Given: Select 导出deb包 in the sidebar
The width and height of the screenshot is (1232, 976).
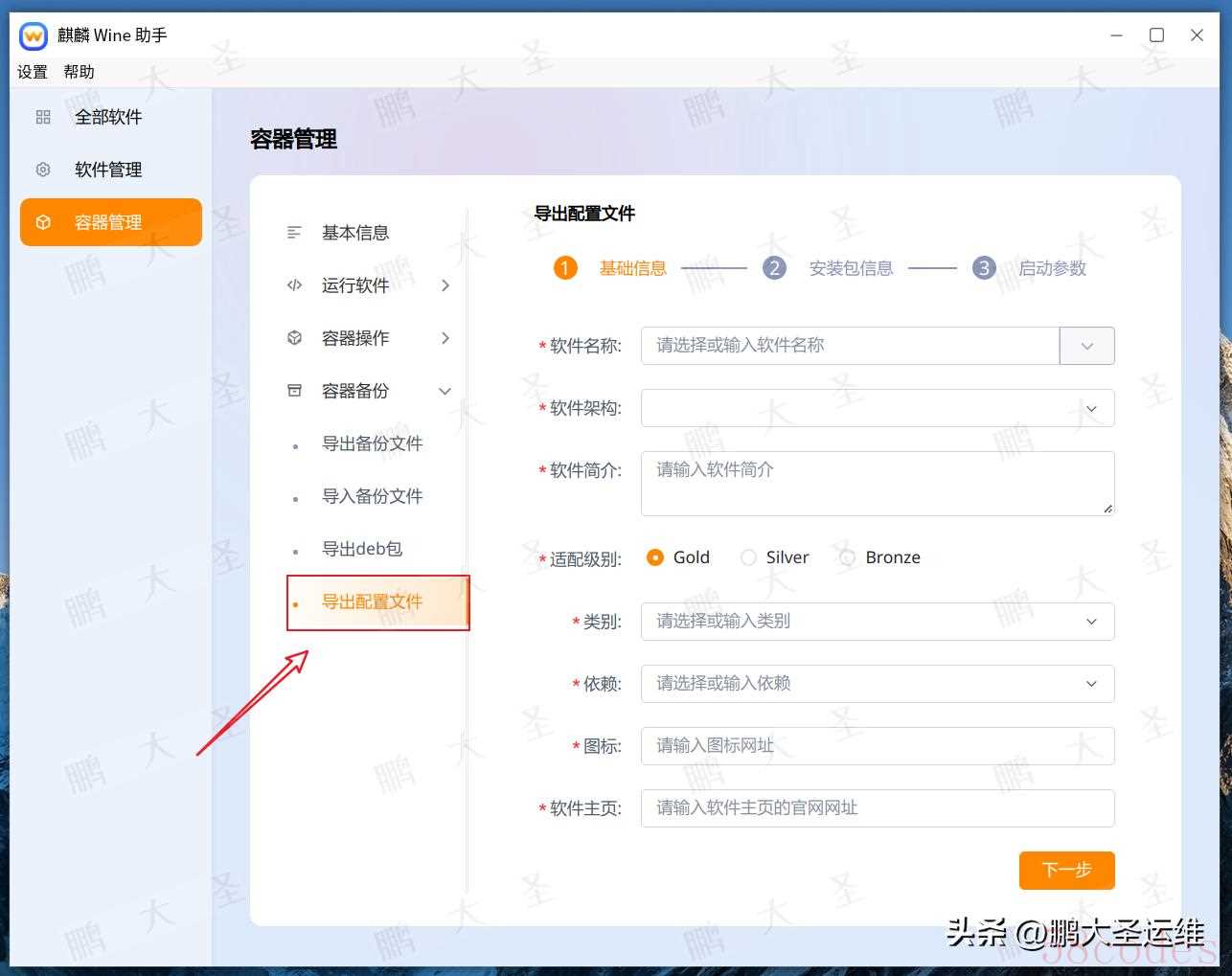Looking at the screenshot, I should pos(361,549).
